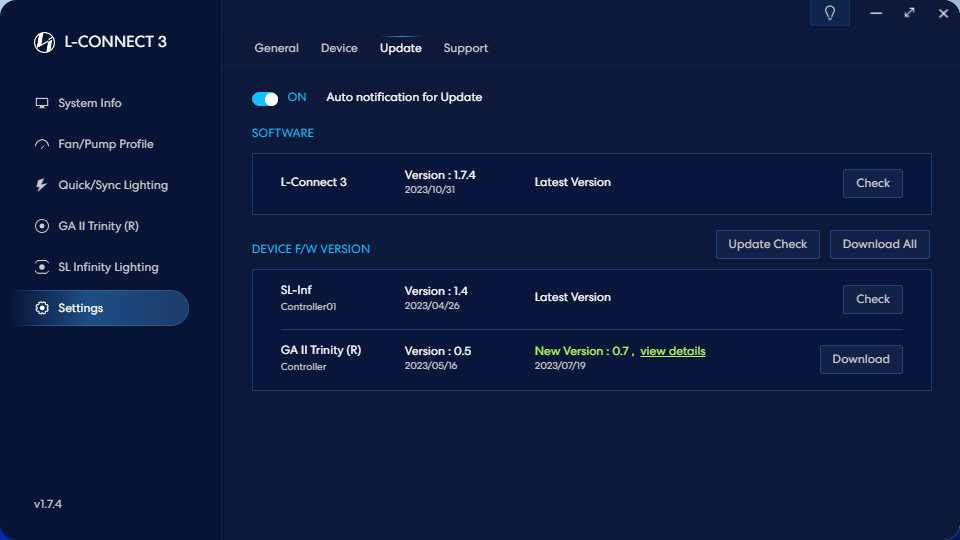Click Update Check for device firmware

(x=768, y=244)
